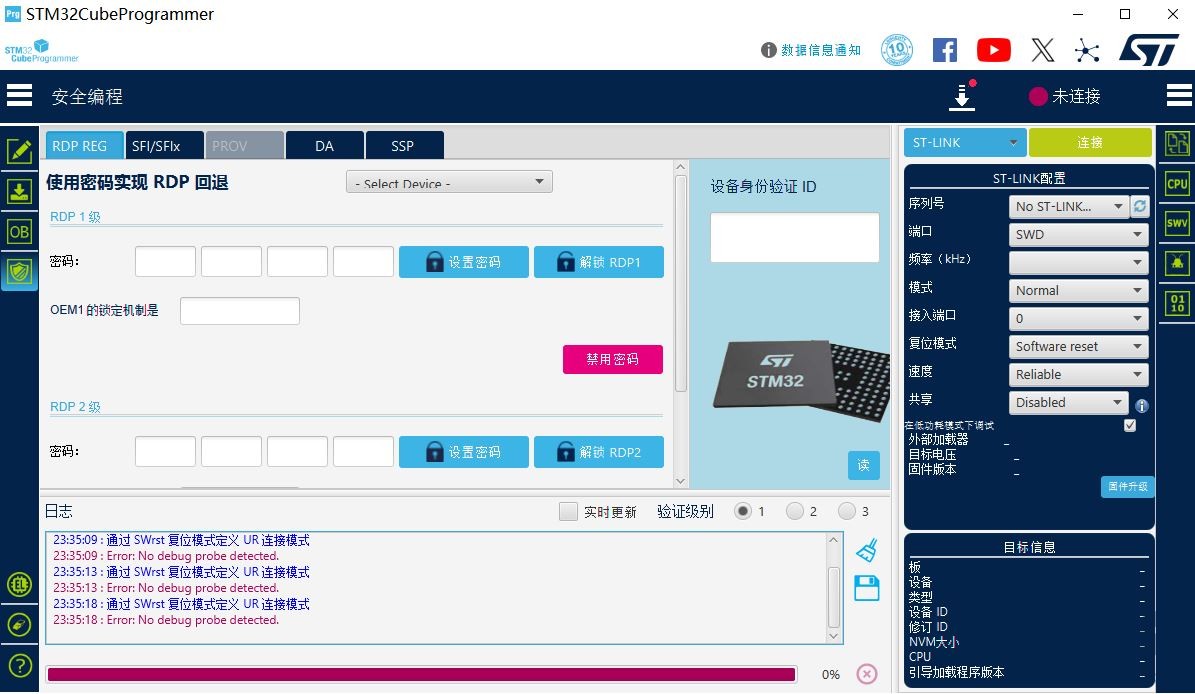Click the OEM1 的锁定机制是 input field
The height and width of the screenshot is (694, 1195).
[x=239, y=311]
